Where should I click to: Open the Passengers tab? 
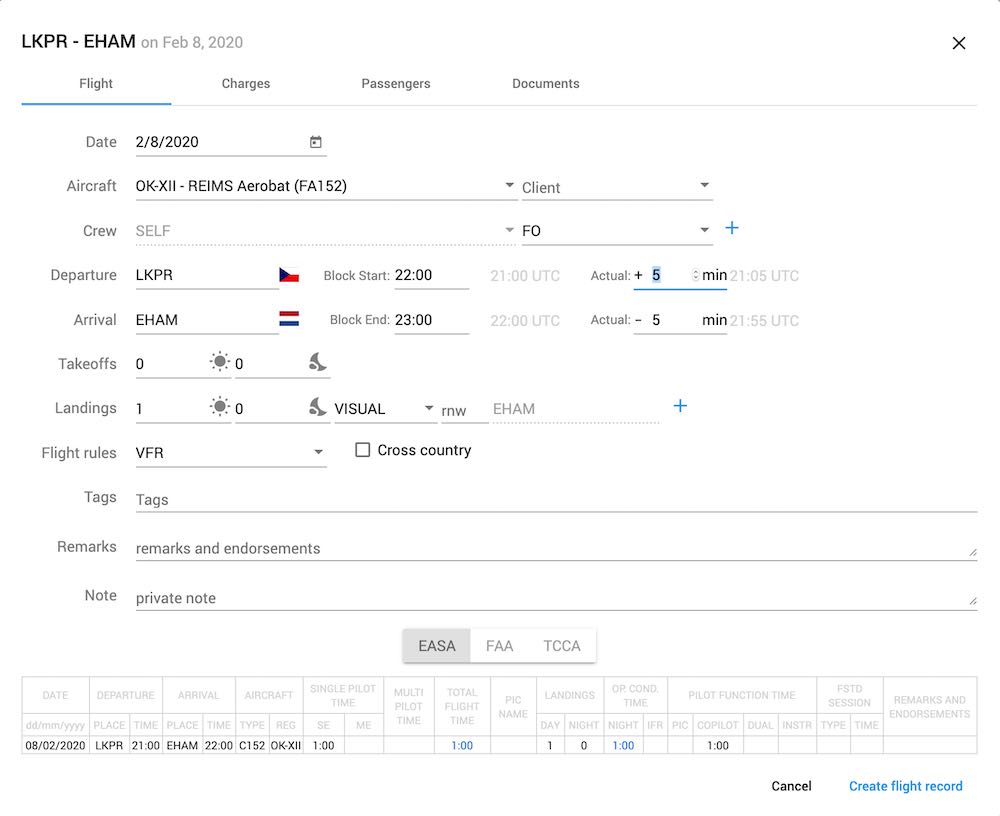[x=396, y=84]
